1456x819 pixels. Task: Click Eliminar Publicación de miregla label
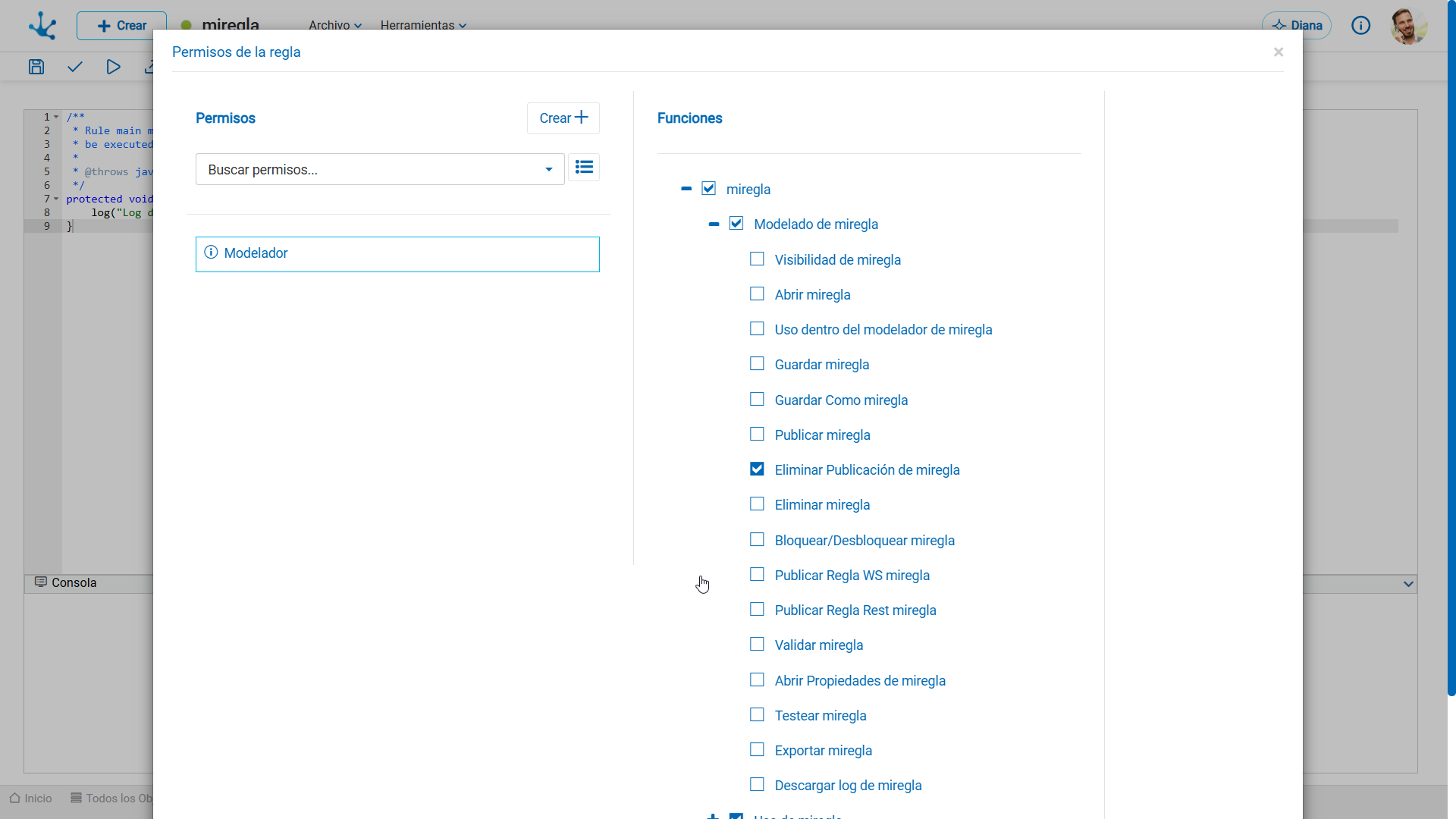point(867,470)
